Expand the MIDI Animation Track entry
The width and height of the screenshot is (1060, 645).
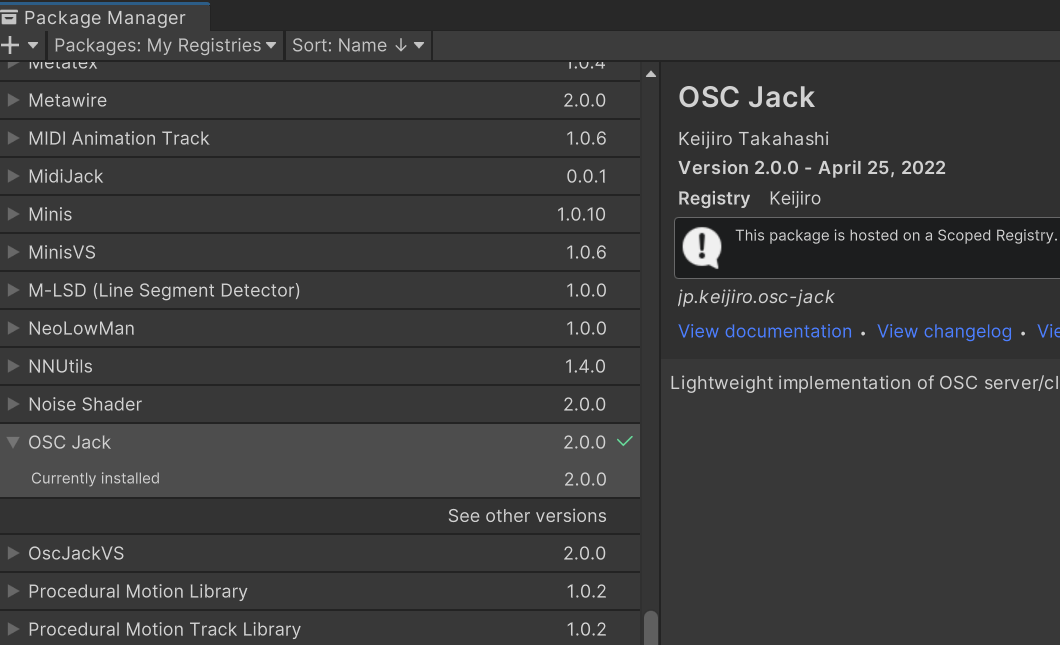[x=13, y=138]
